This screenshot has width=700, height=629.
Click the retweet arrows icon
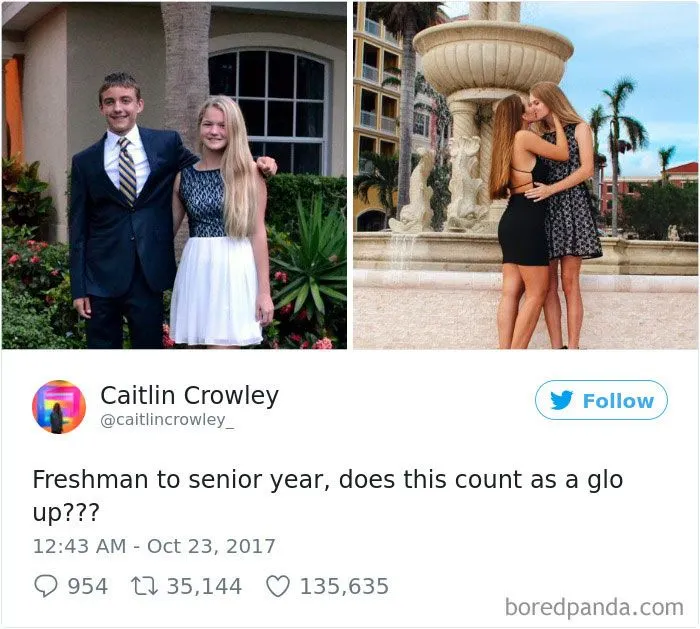(144, 586)
